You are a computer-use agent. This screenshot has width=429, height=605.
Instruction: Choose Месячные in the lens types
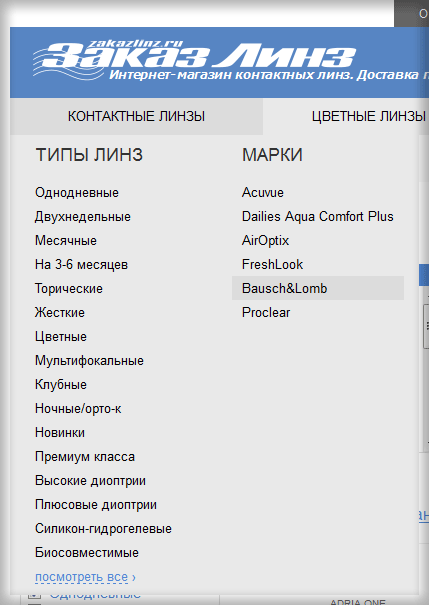[x=66, y=240]
